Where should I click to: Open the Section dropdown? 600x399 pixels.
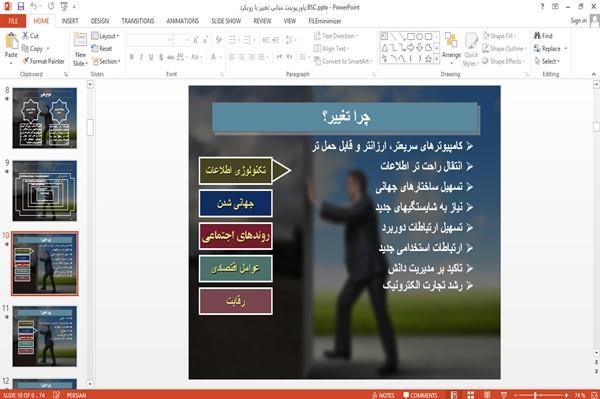(106, 61)
